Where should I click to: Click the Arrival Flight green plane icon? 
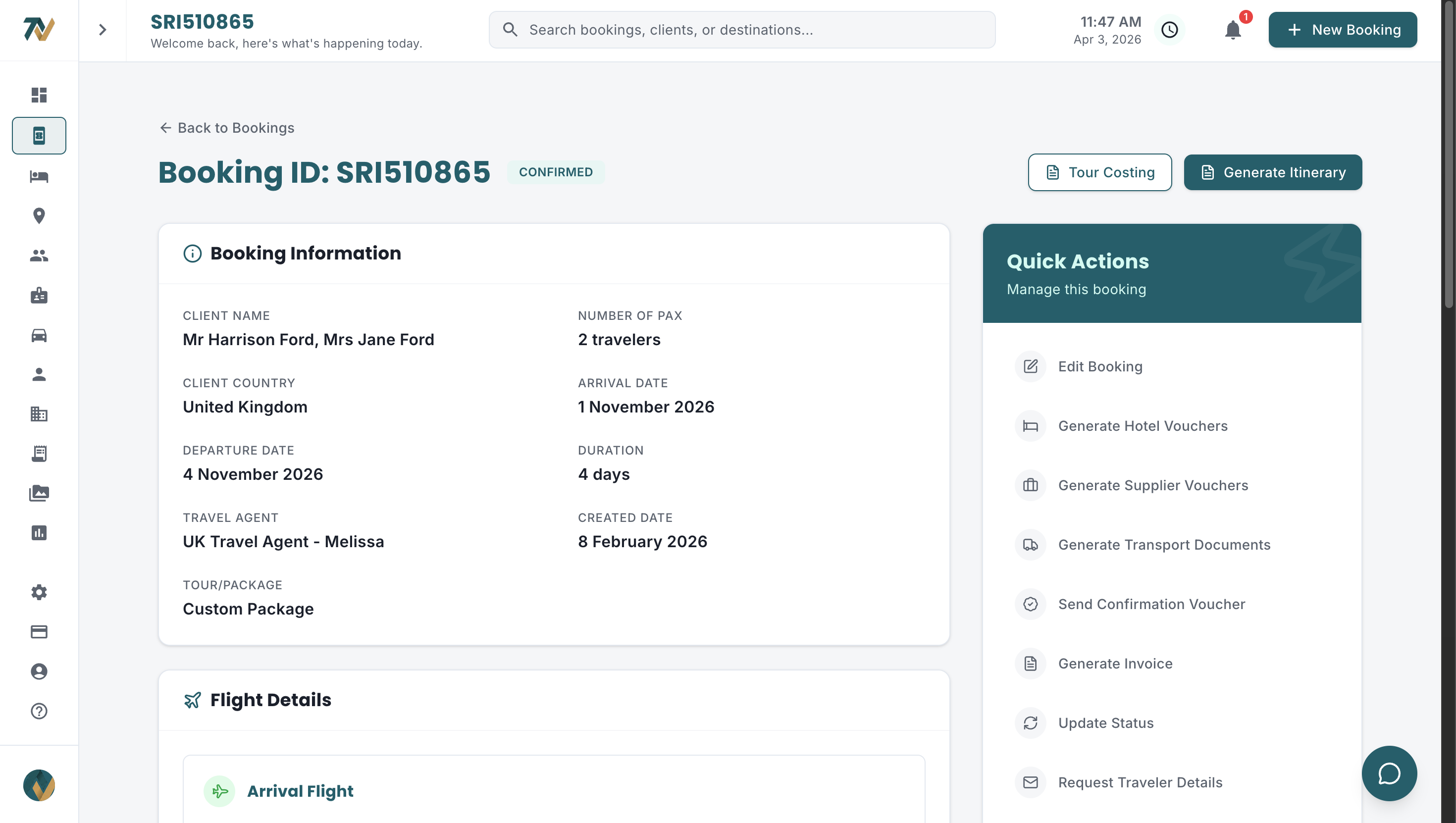tap(219, 791)
